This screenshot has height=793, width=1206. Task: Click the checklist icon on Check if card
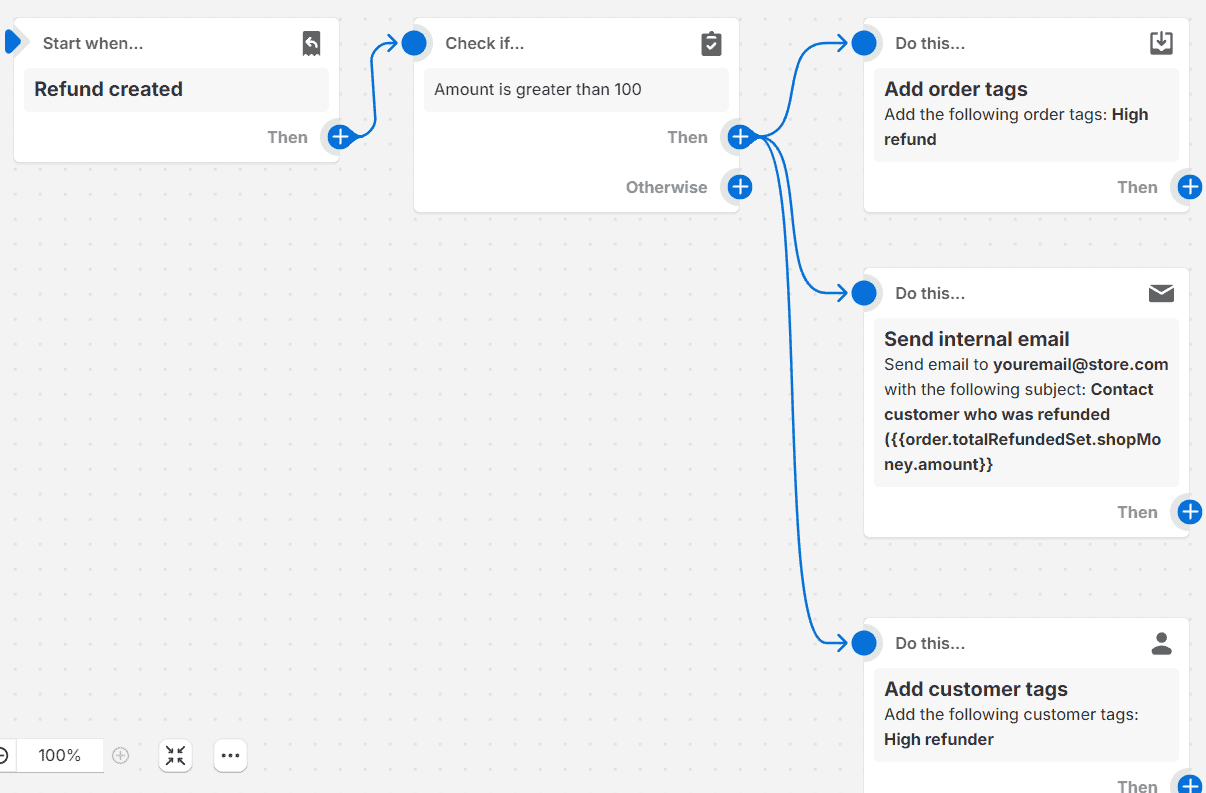click(x=711, y=43)
